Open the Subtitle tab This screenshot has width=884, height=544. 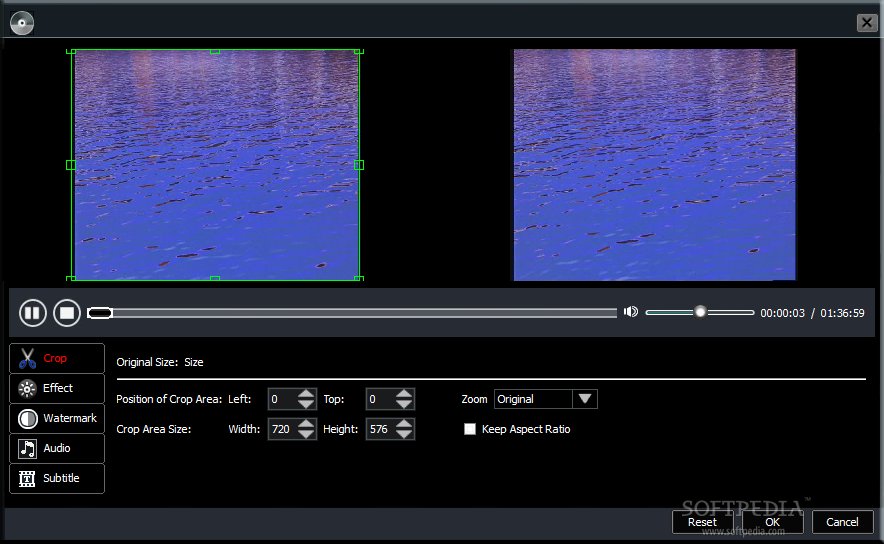[57, 478]
